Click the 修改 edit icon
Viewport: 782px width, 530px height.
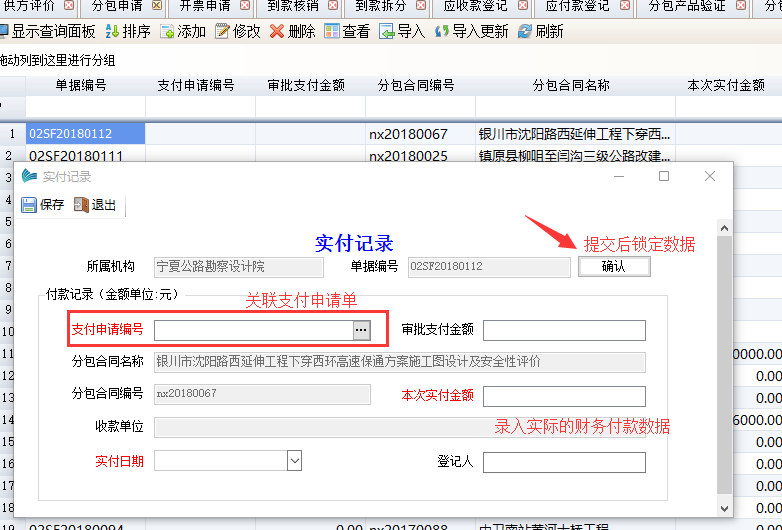tap(222, 31)
